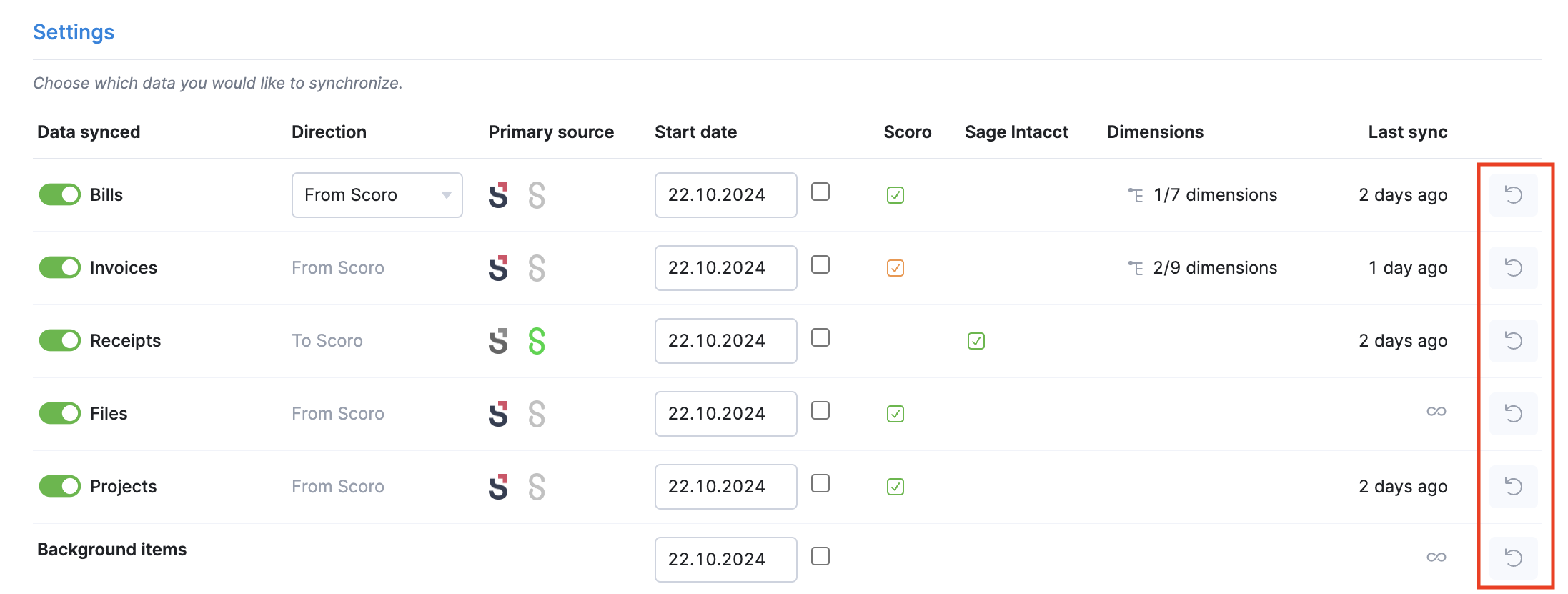Click the 'Primary source' column header
The height and width of the screenshot is (594, 1568).
(x=551, y=132)
